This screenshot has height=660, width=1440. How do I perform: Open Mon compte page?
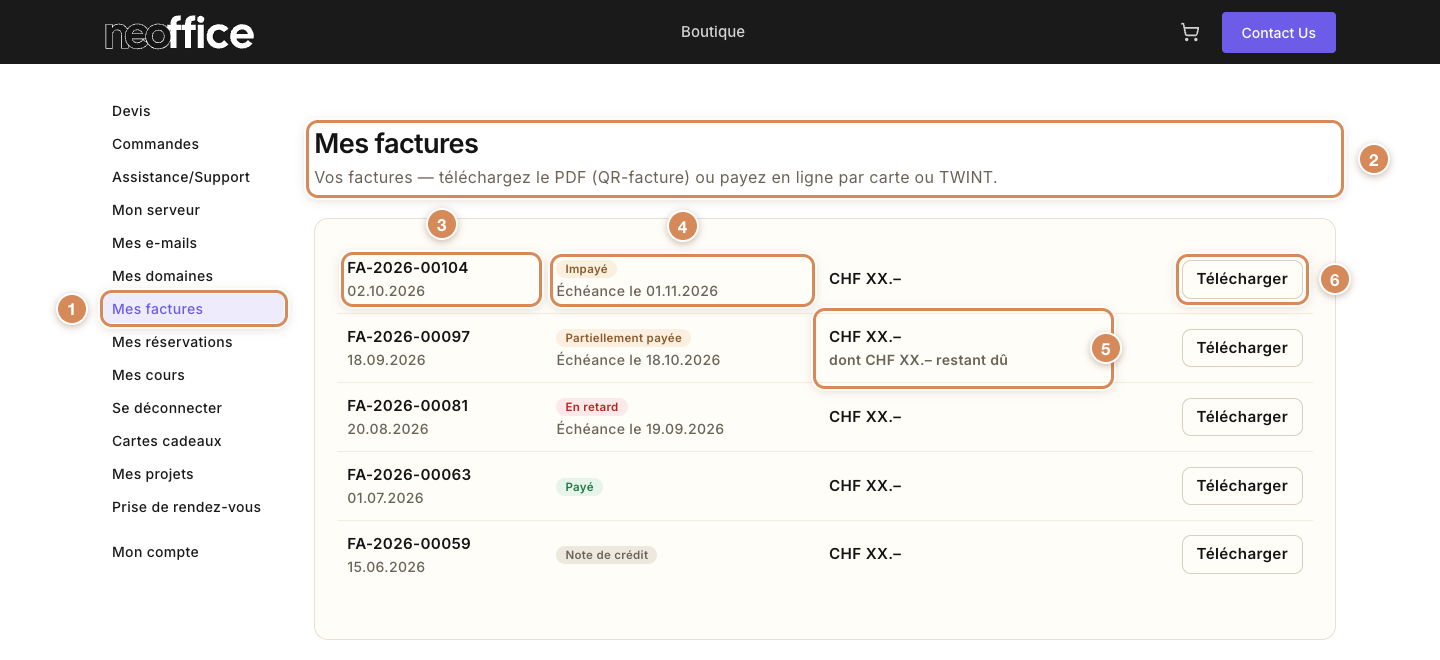(x=155, y=552)
